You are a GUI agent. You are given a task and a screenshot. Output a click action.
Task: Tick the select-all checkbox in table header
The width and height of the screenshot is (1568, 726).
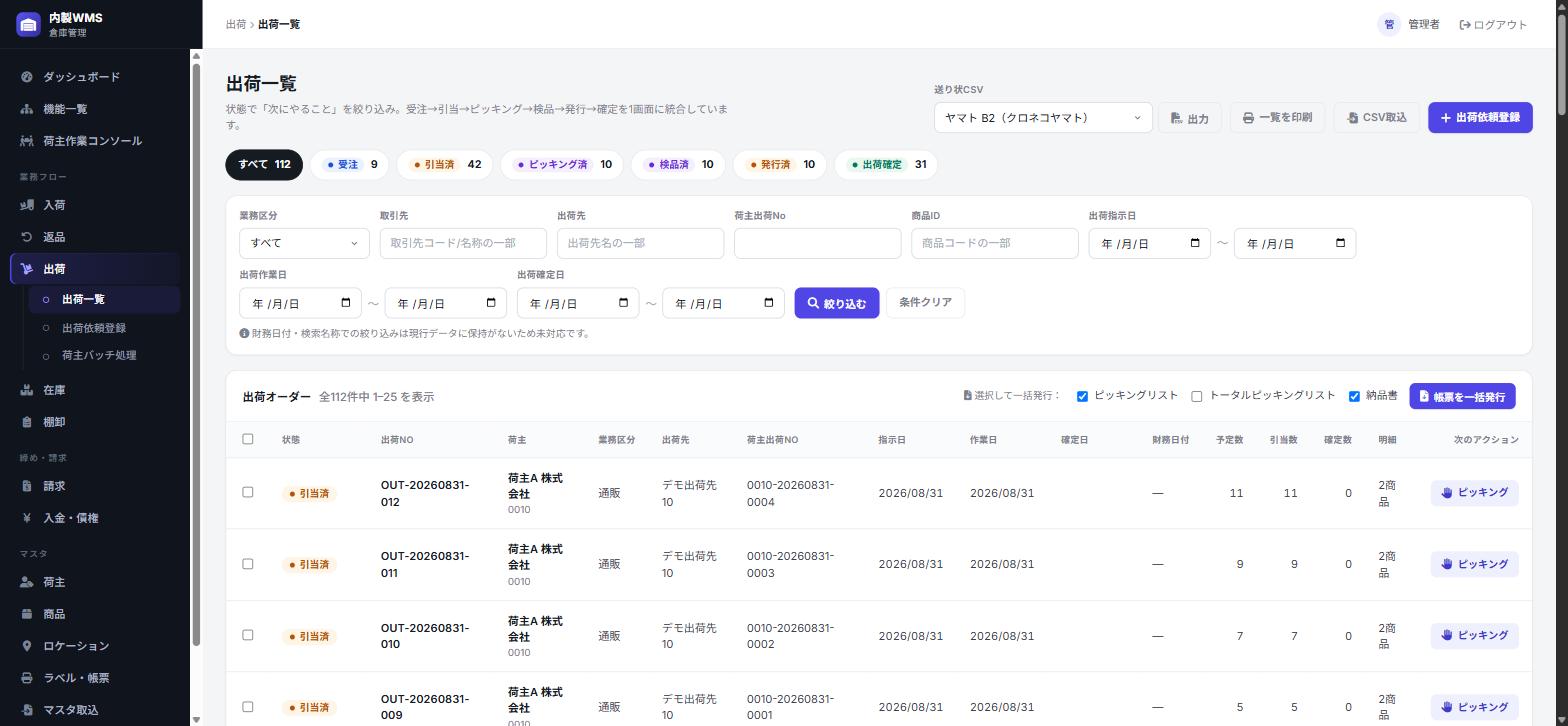pos(248,439)
